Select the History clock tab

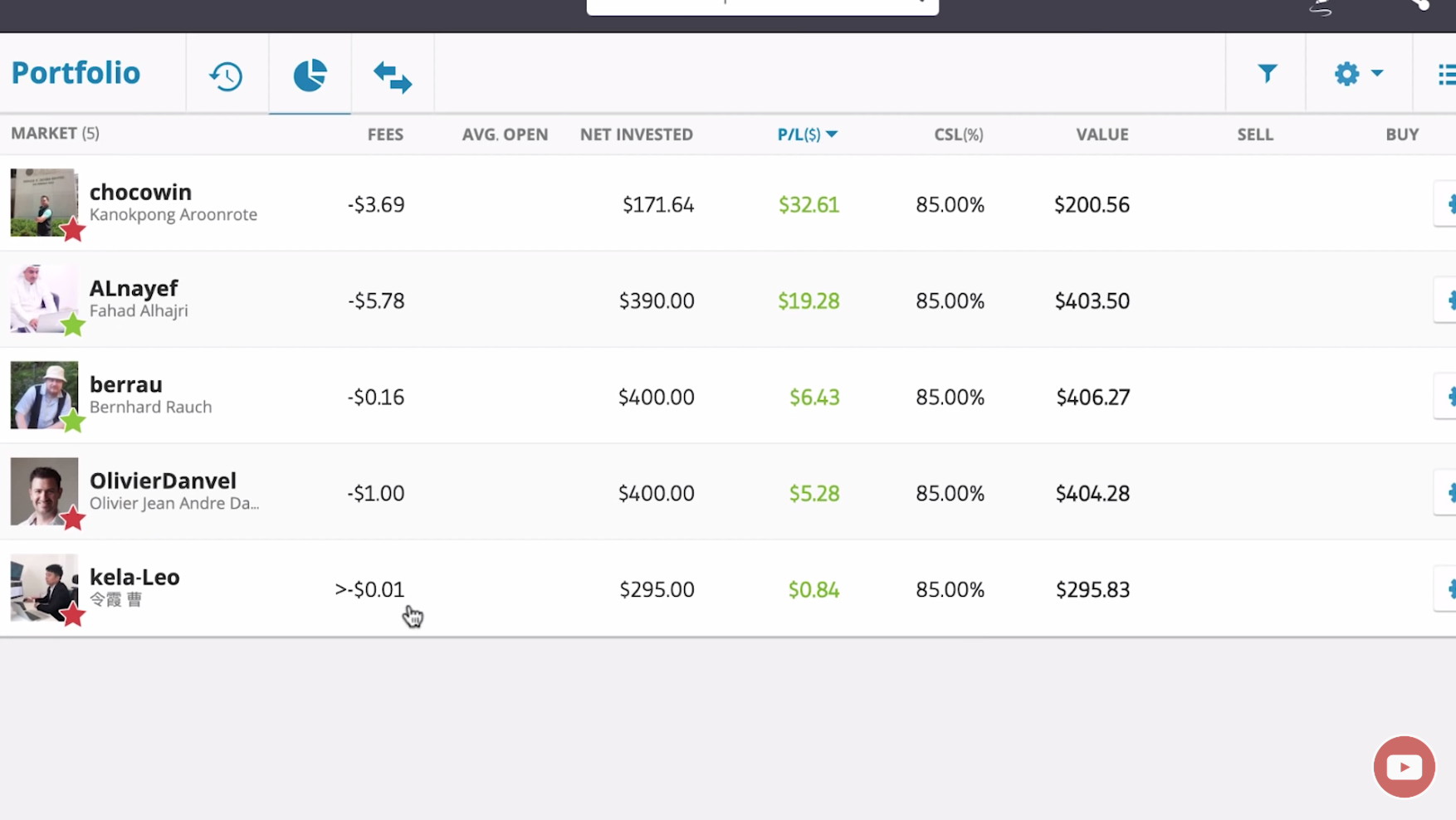226,73
